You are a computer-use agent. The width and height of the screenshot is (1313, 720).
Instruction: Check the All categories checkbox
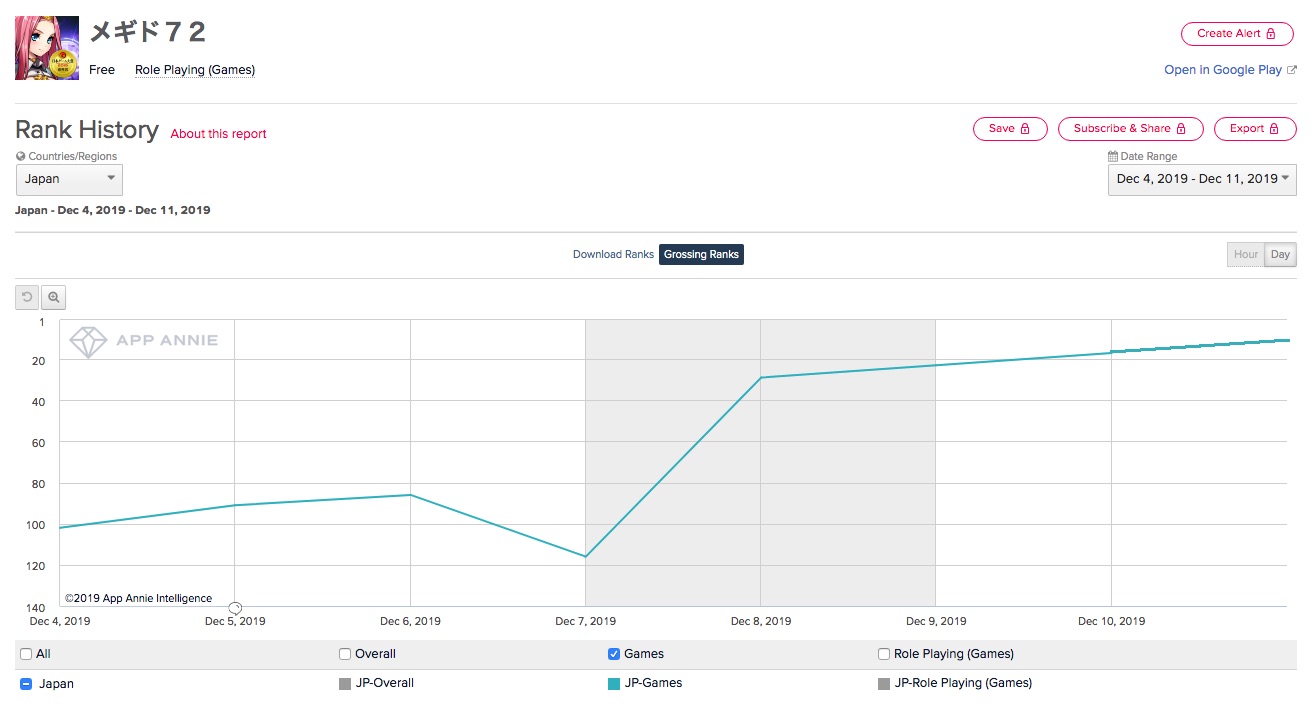pyautogui.click(x=26, y=654)
